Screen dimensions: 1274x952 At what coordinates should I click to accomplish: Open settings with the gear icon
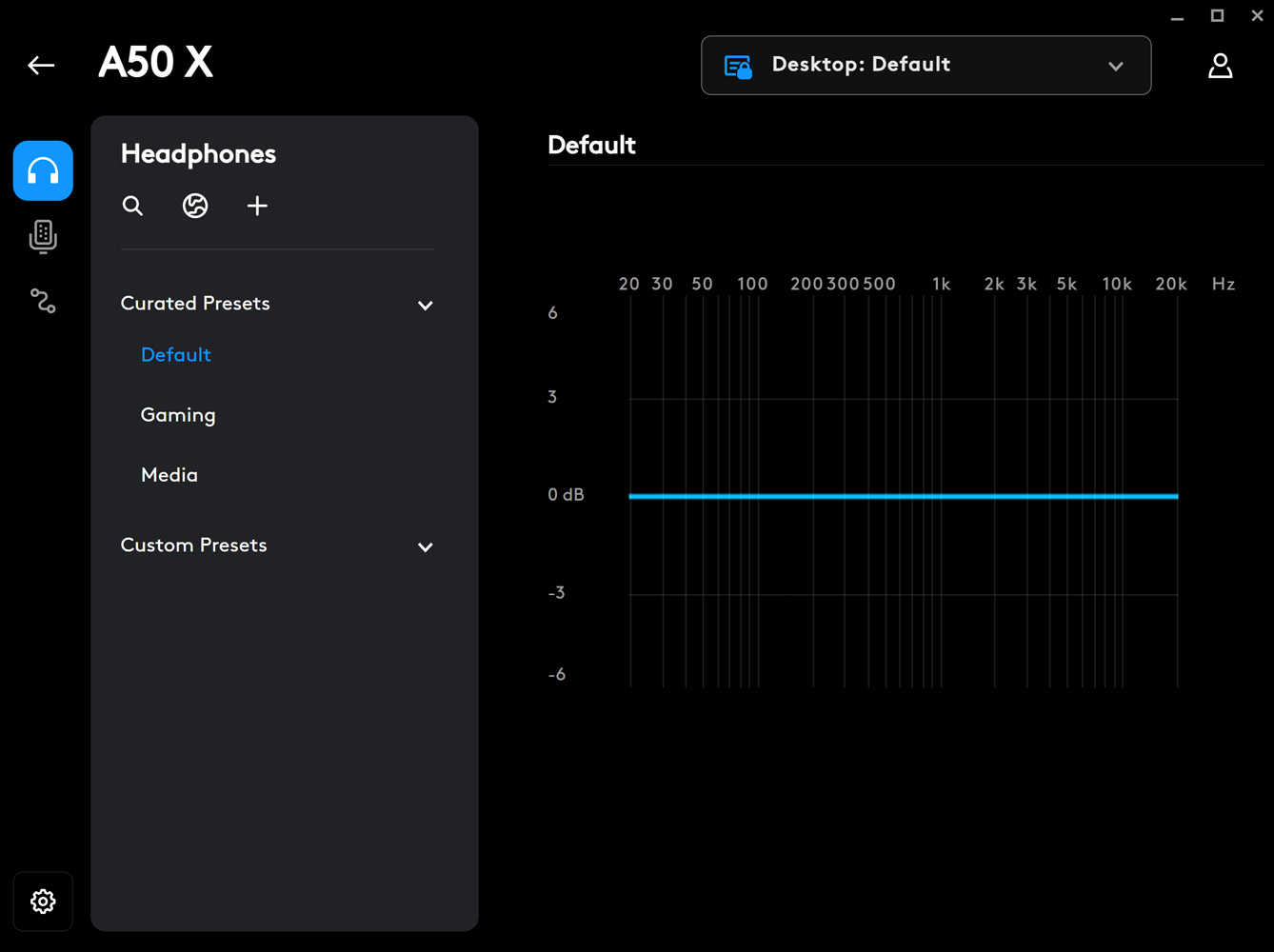click(43, 901)
